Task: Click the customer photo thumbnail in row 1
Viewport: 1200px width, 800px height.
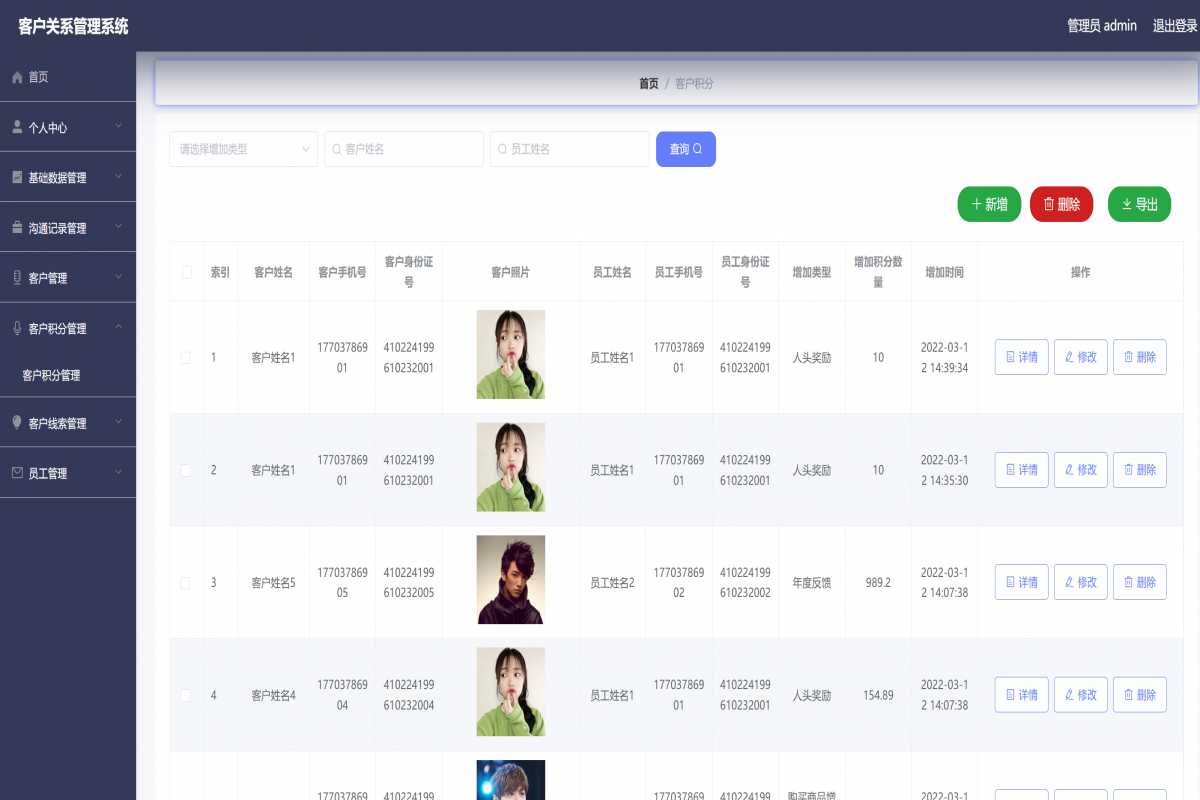Action: 510,355
